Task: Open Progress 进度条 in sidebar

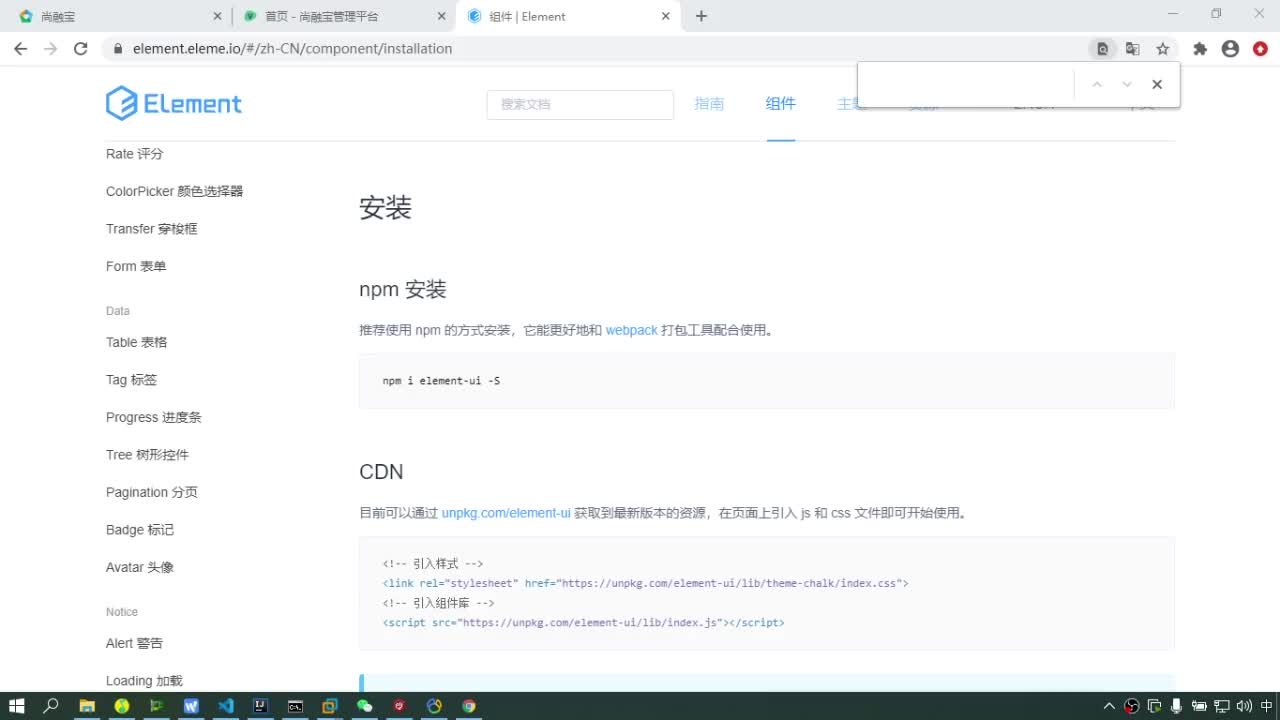Action: [x=154, y=417]
